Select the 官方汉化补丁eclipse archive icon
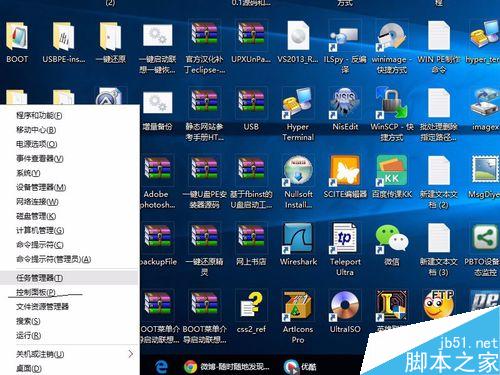The height and width of the screenshot is (375, 500). click(204, 35)
